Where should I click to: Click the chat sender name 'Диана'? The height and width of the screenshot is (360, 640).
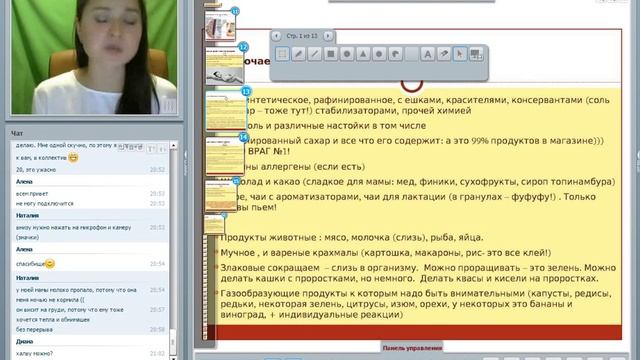coord(24,342)
